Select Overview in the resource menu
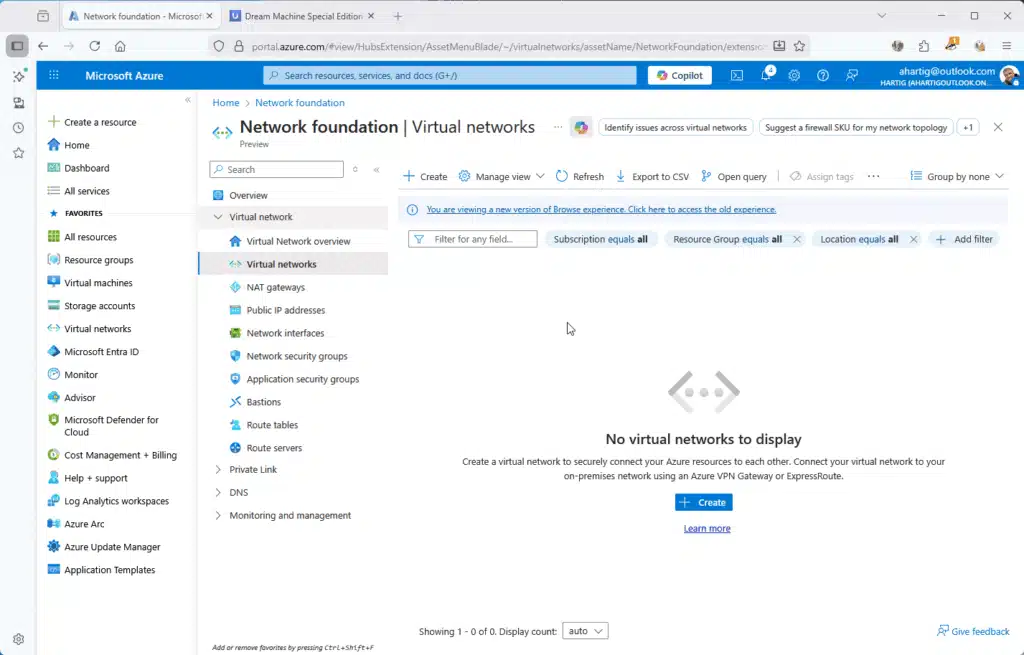Image resolution: width=1024 pixels, height=655 pixels. tap(248, 195)
